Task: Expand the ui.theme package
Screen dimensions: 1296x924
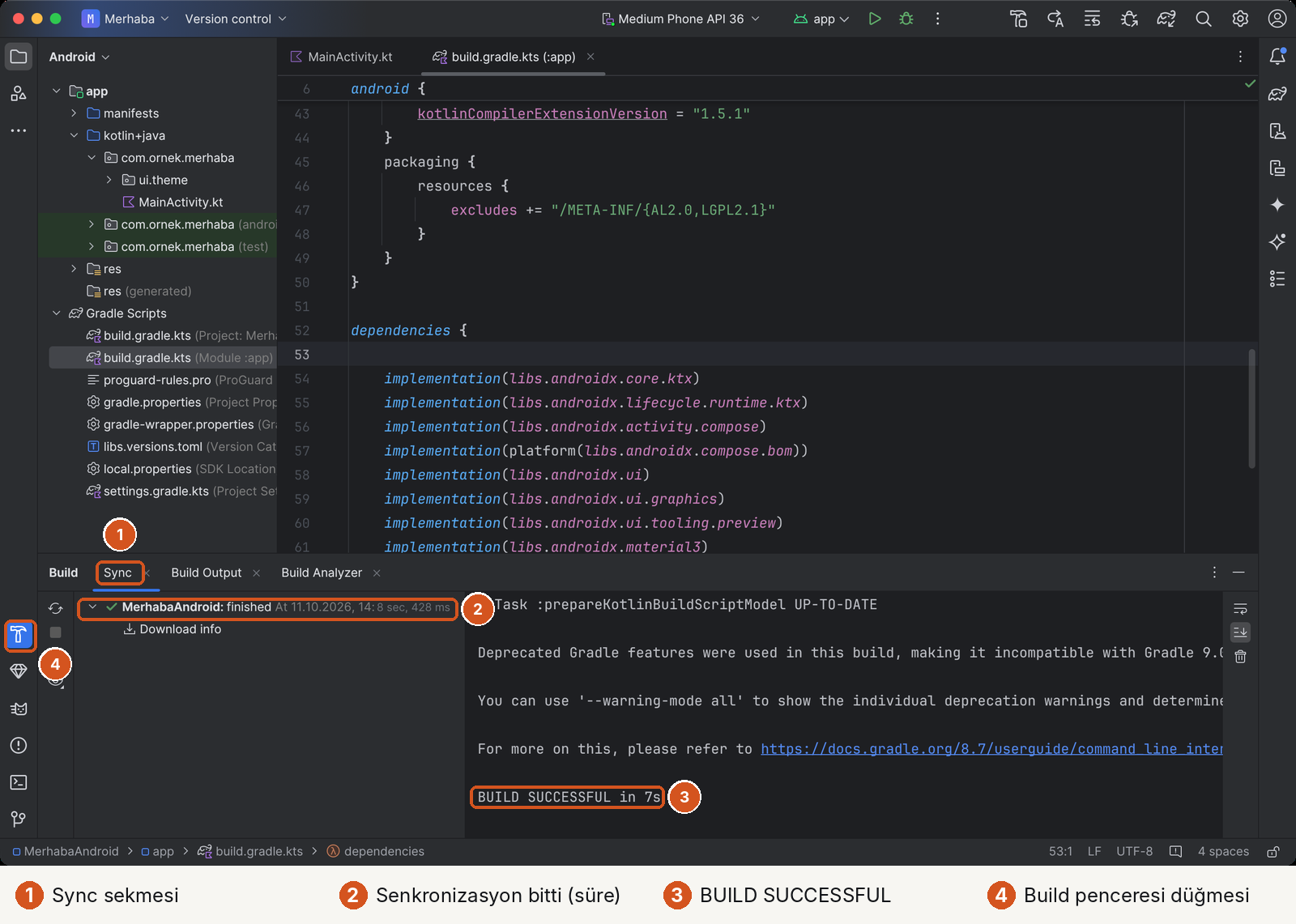Action: 109,180
